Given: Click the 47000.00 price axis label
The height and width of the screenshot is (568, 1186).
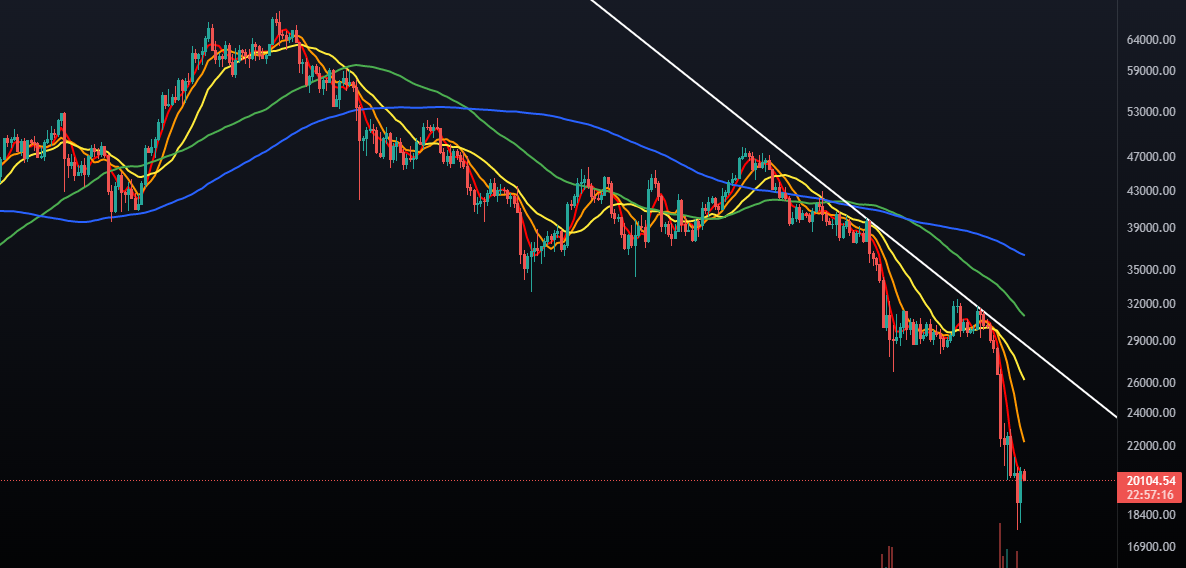Looking at the screenshot, I should tap(1149, 157).
